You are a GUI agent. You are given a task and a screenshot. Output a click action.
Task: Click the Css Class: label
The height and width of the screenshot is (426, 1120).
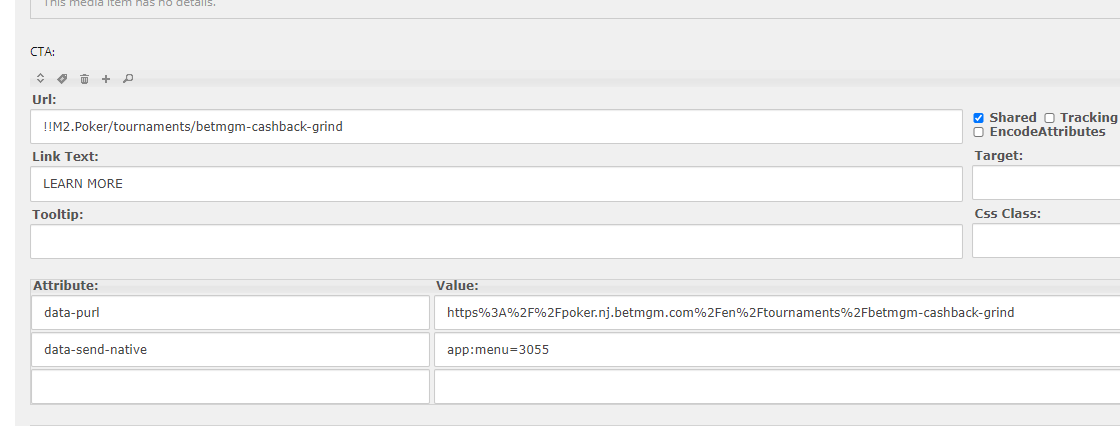click(1008, 213)
